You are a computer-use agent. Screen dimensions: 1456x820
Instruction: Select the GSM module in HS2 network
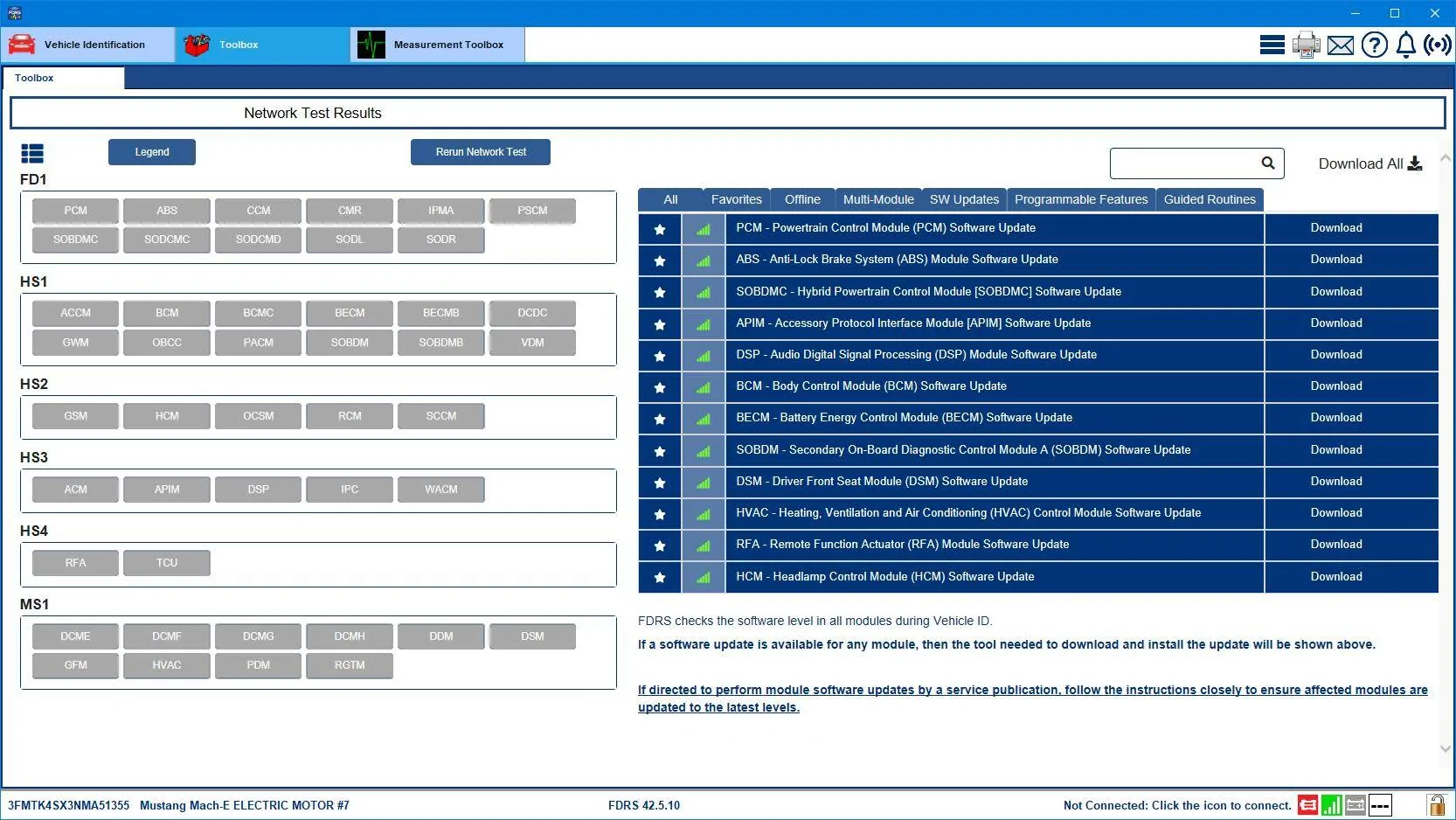(75, 416)
